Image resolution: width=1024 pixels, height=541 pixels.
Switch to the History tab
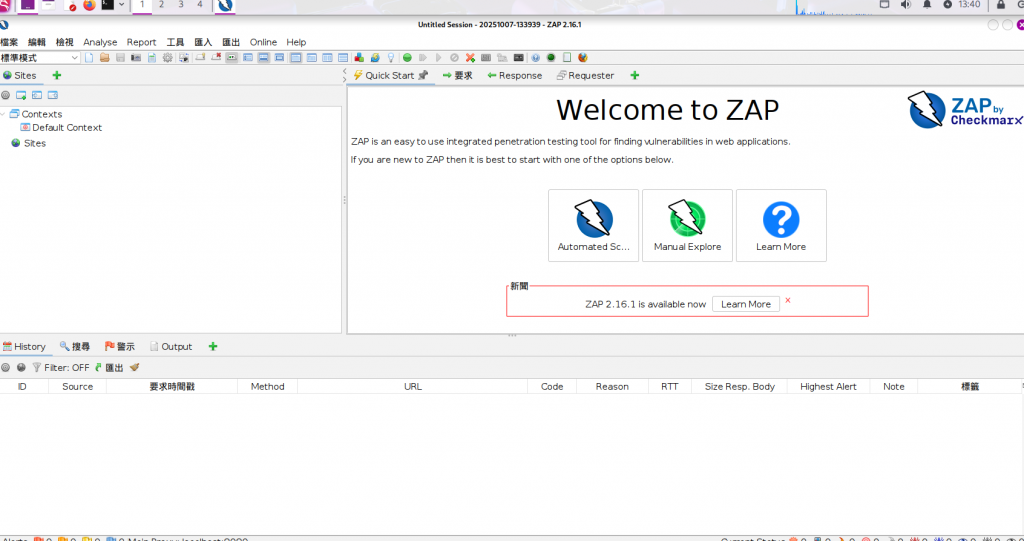24,346
